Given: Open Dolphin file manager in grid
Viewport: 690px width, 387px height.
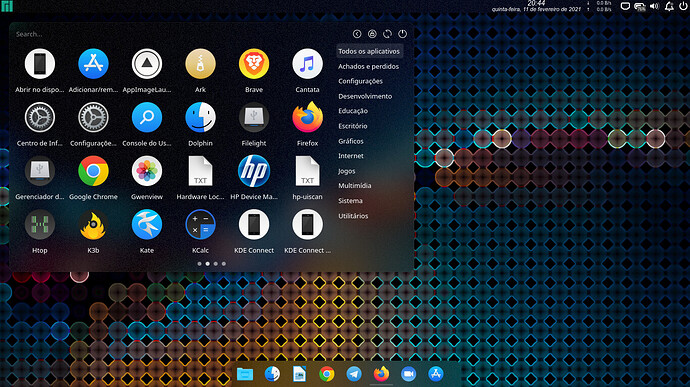Looking at the screenshot, I should [x=200, y=118].
